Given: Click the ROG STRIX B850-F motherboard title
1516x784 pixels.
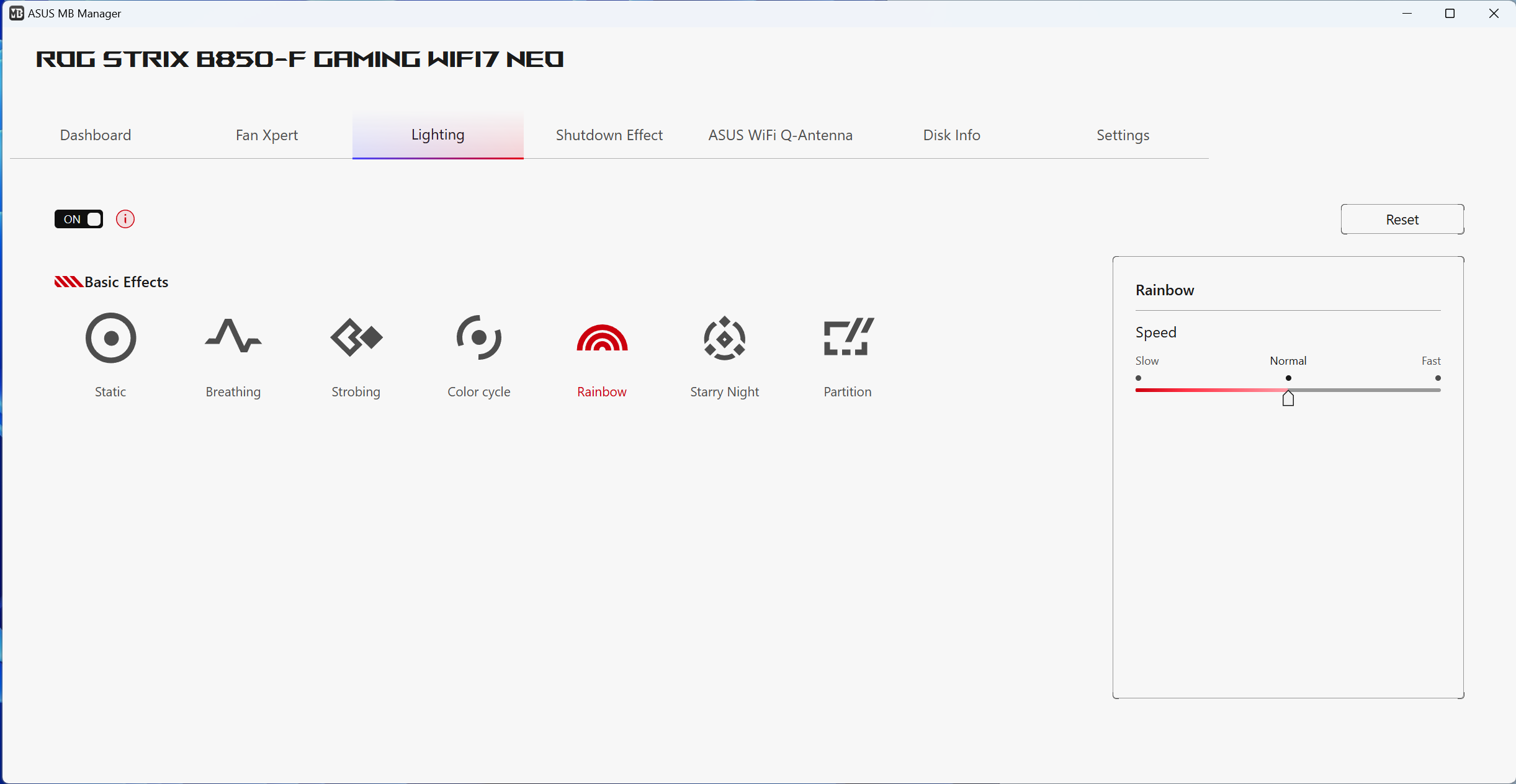Looking at the screenshot, I should click(x=300, y=60).
